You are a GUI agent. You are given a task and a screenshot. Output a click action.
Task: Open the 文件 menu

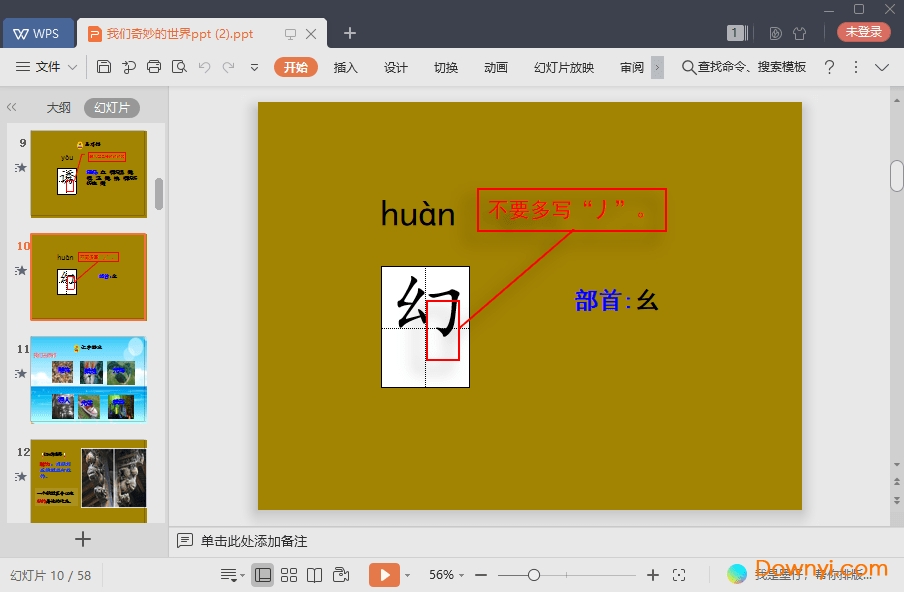point(50,67)
